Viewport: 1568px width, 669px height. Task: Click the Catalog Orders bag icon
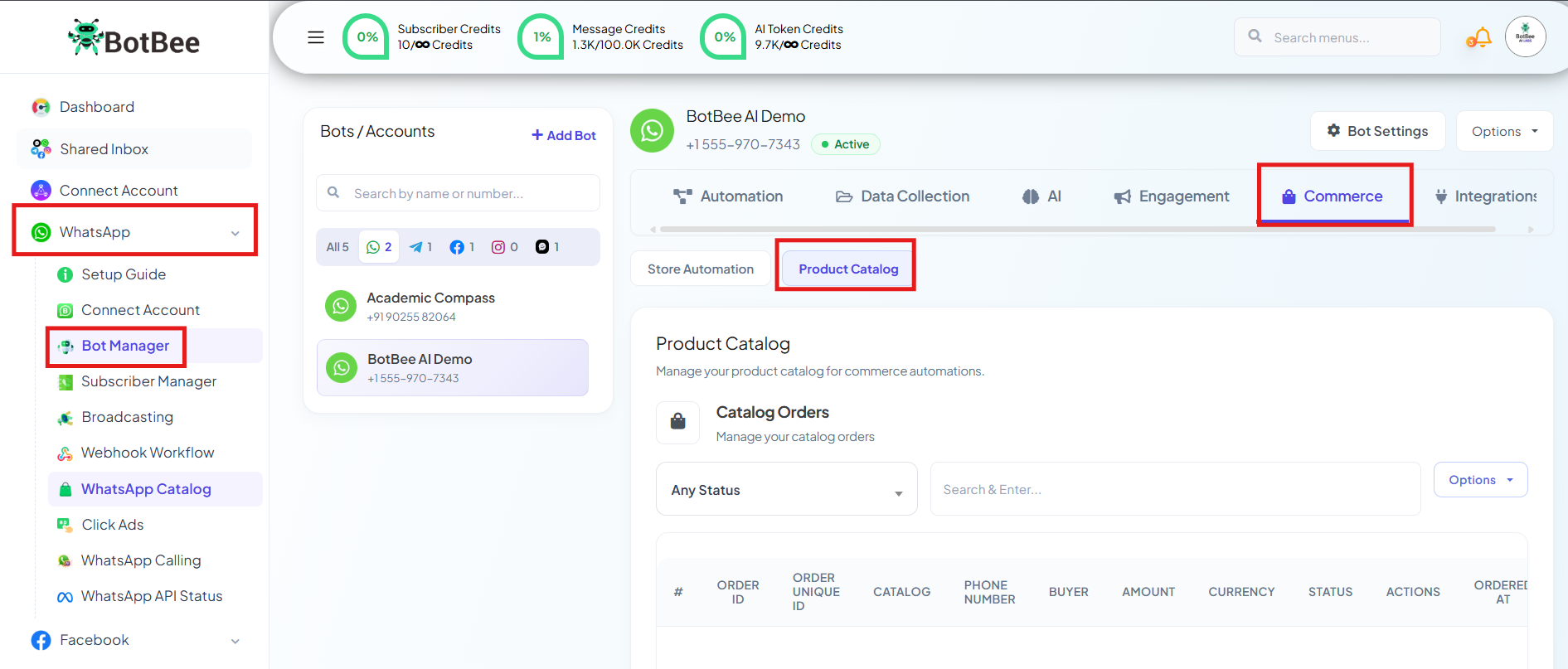[677, 422]
